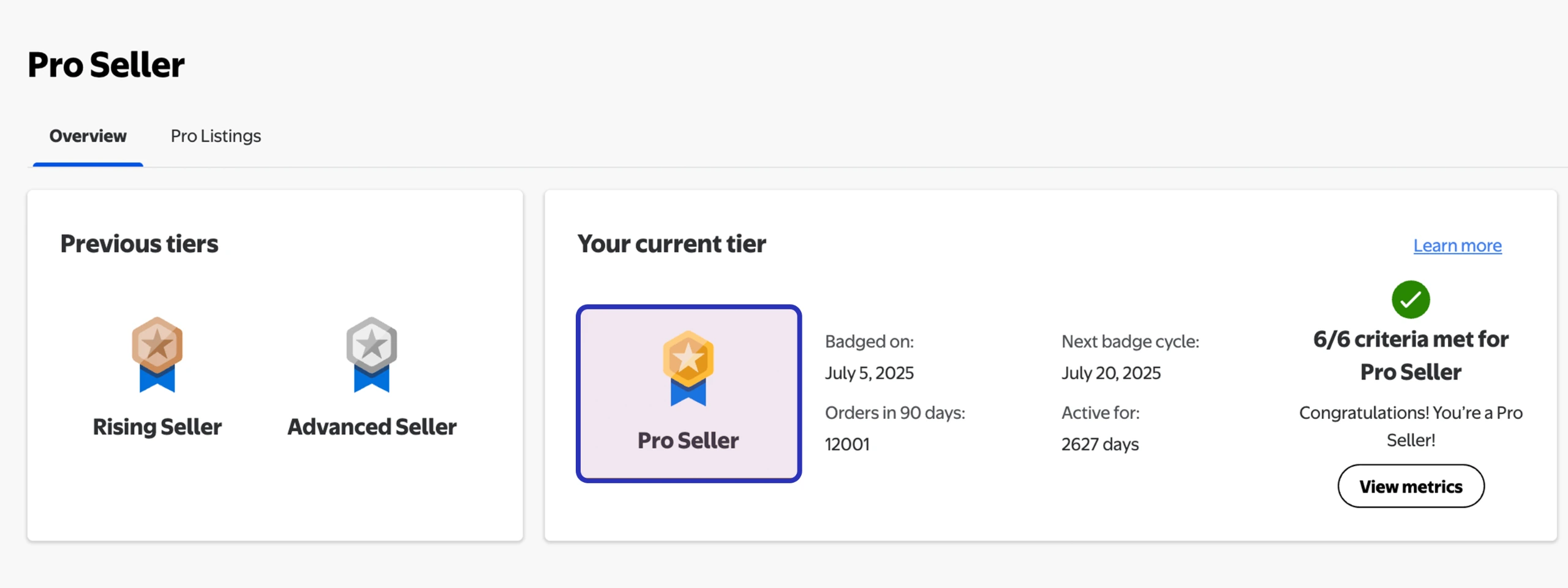The image size is (1568, 588).
Task: Click the Previous tiers heading
Action: click(x=139, y=244)
